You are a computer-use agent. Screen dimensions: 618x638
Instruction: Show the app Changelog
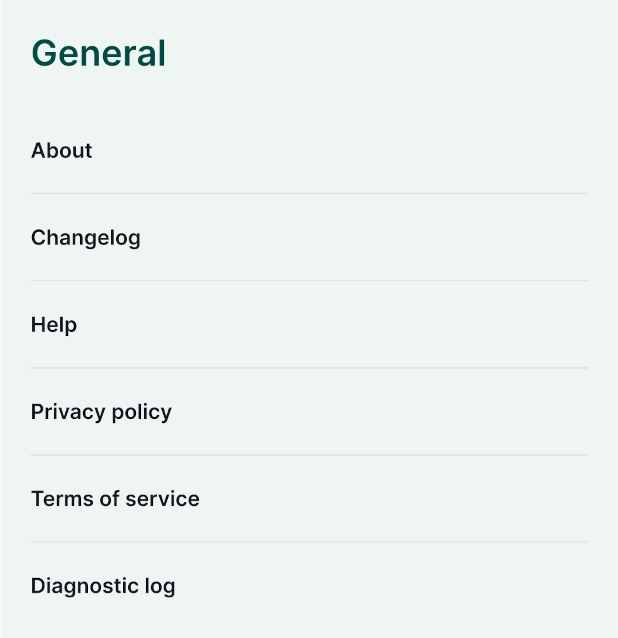click(86, 238)
